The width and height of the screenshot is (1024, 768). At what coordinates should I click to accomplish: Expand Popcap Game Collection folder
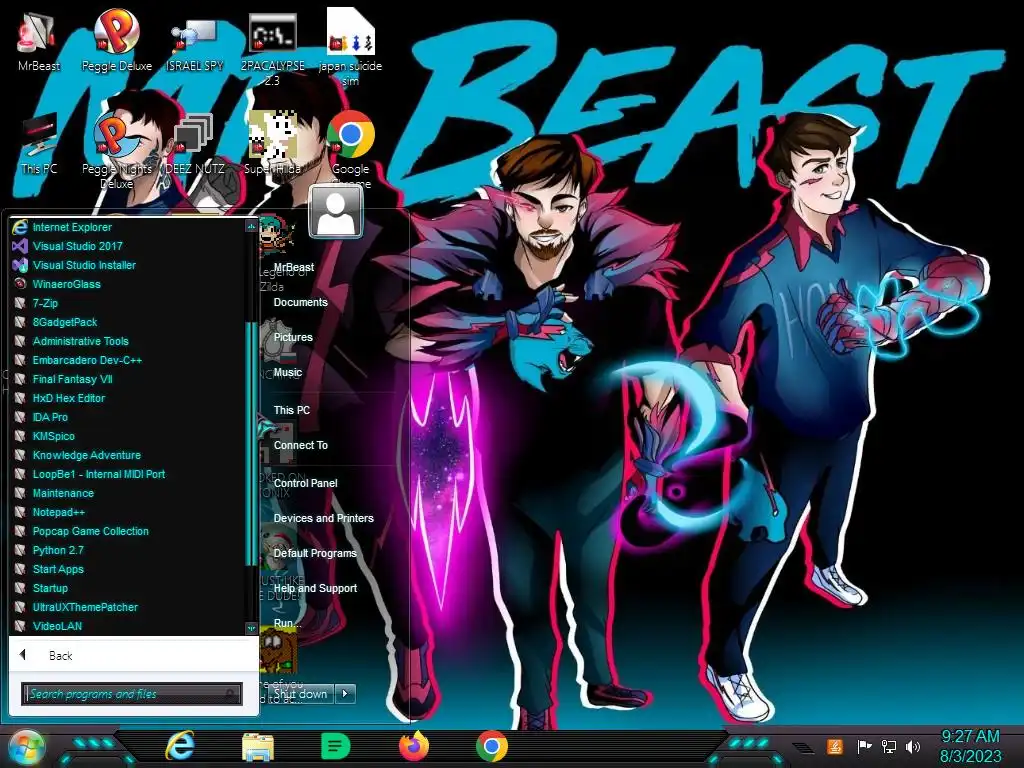[x=128, y=531]
